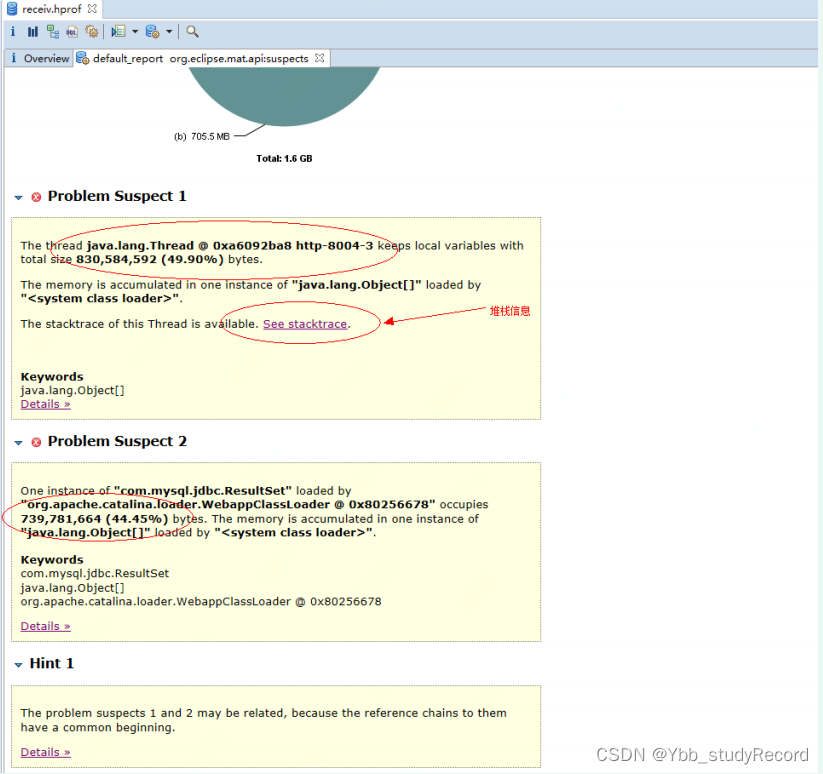This screenshot has height=774, width=823.
Task: Click the 'Hint 1' heading
Action: pyautogui.click(x=51, y=663)
